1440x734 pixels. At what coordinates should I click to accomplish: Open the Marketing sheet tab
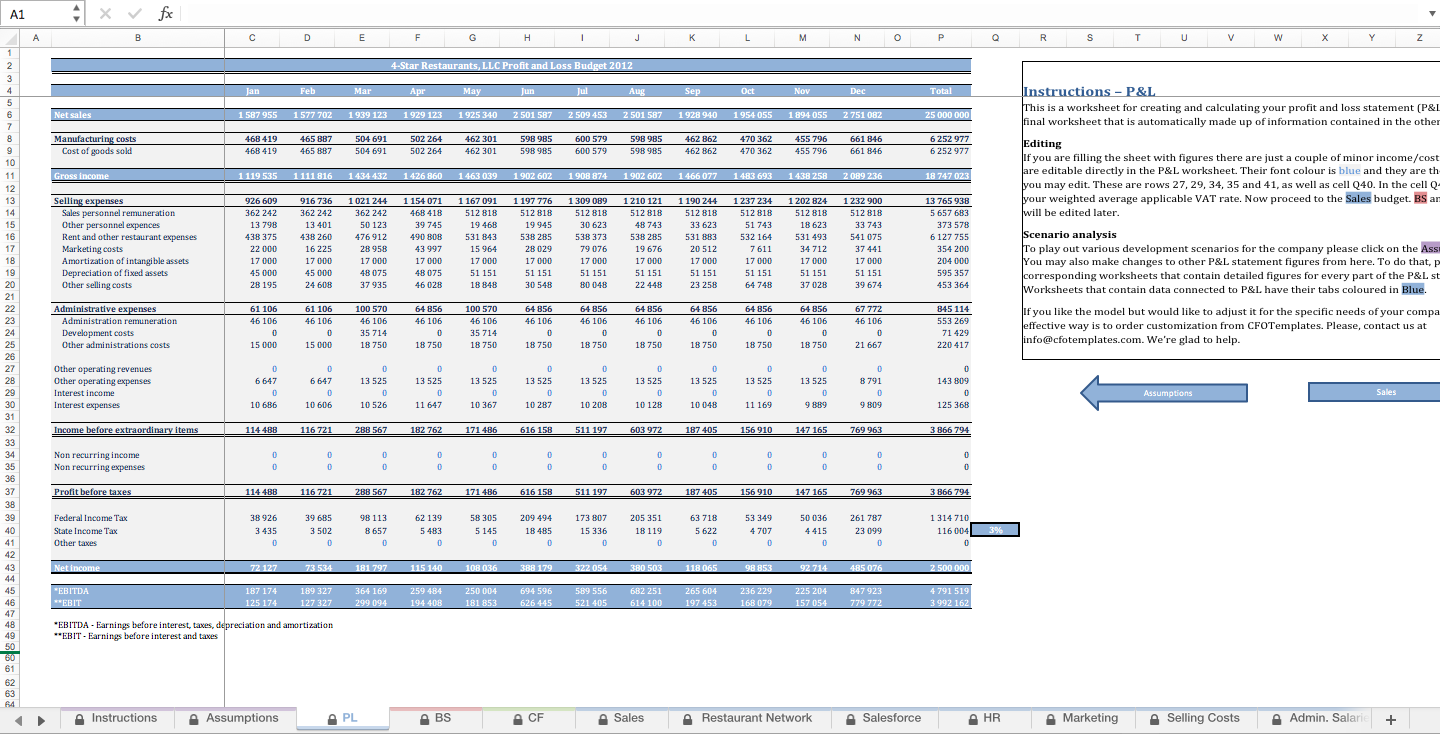click(1082, 718)
